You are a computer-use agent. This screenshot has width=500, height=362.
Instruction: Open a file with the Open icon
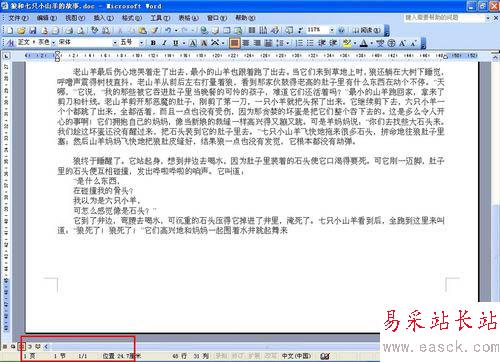(x=21, y=31)
